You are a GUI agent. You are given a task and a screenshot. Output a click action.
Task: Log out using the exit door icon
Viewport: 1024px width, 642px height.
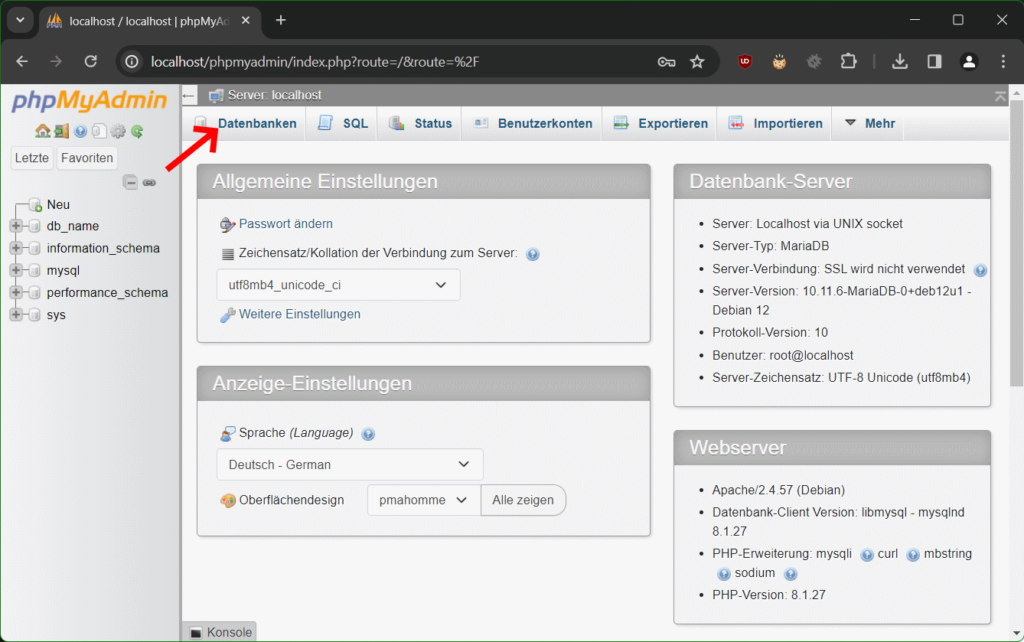(61, 131)
